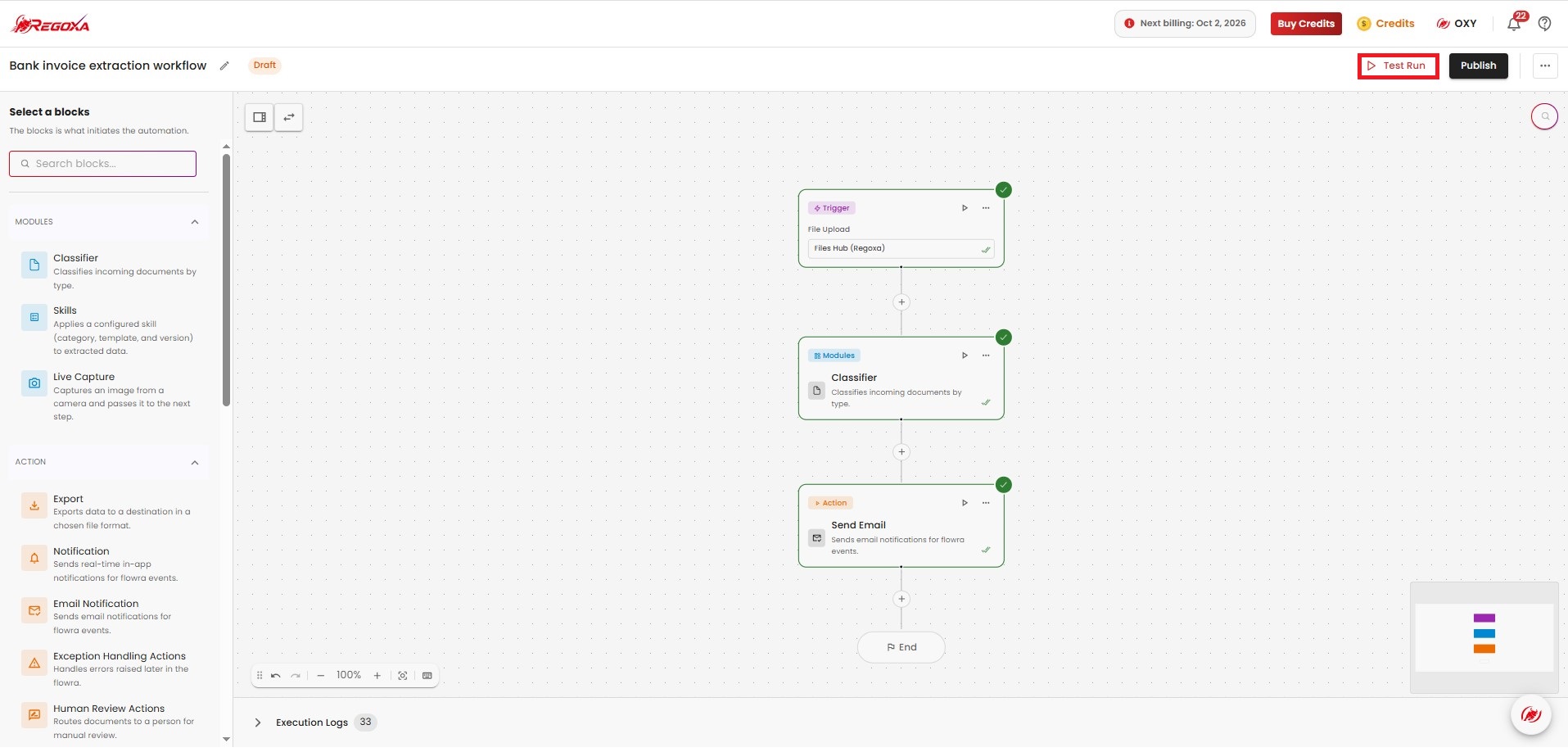This screenshot has width=1568, height=752.
Task: Undo the last canvas change
Action: tap(276, 676)
